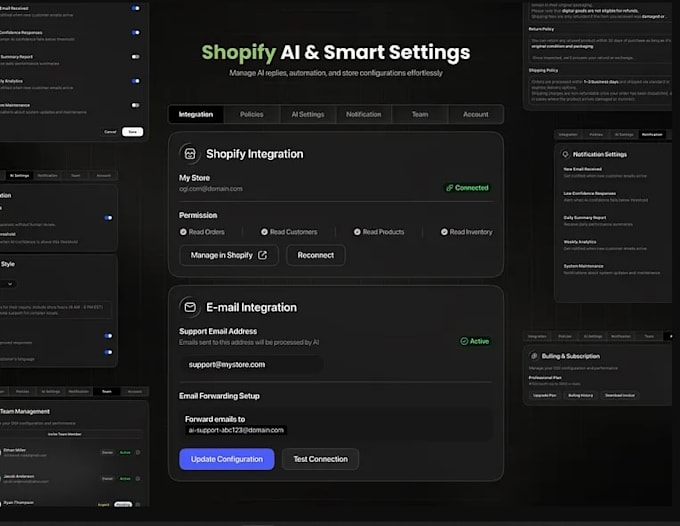This screenshot has height=526, width=680.
Task: Click the support@mystore.com email field
Action: [251, 365]
